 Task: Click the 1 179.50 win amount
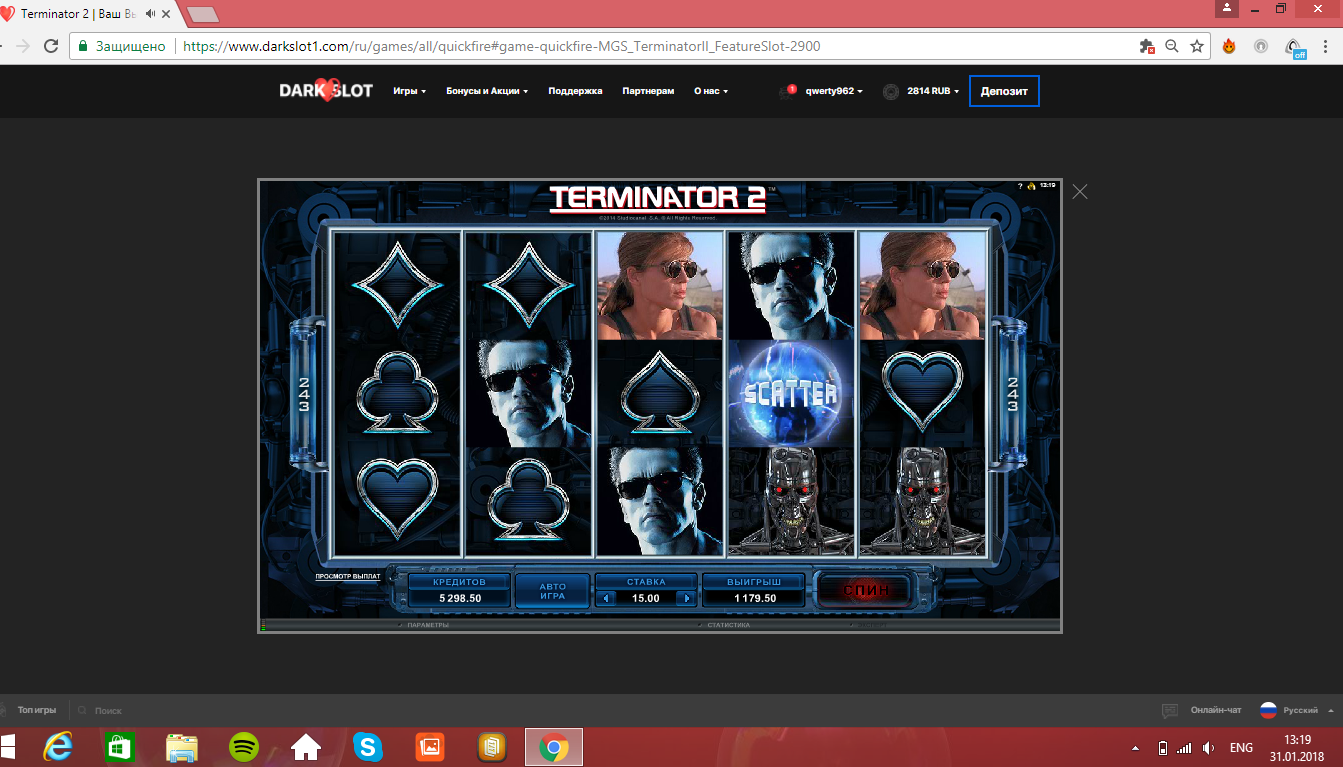tap(755, 598)
